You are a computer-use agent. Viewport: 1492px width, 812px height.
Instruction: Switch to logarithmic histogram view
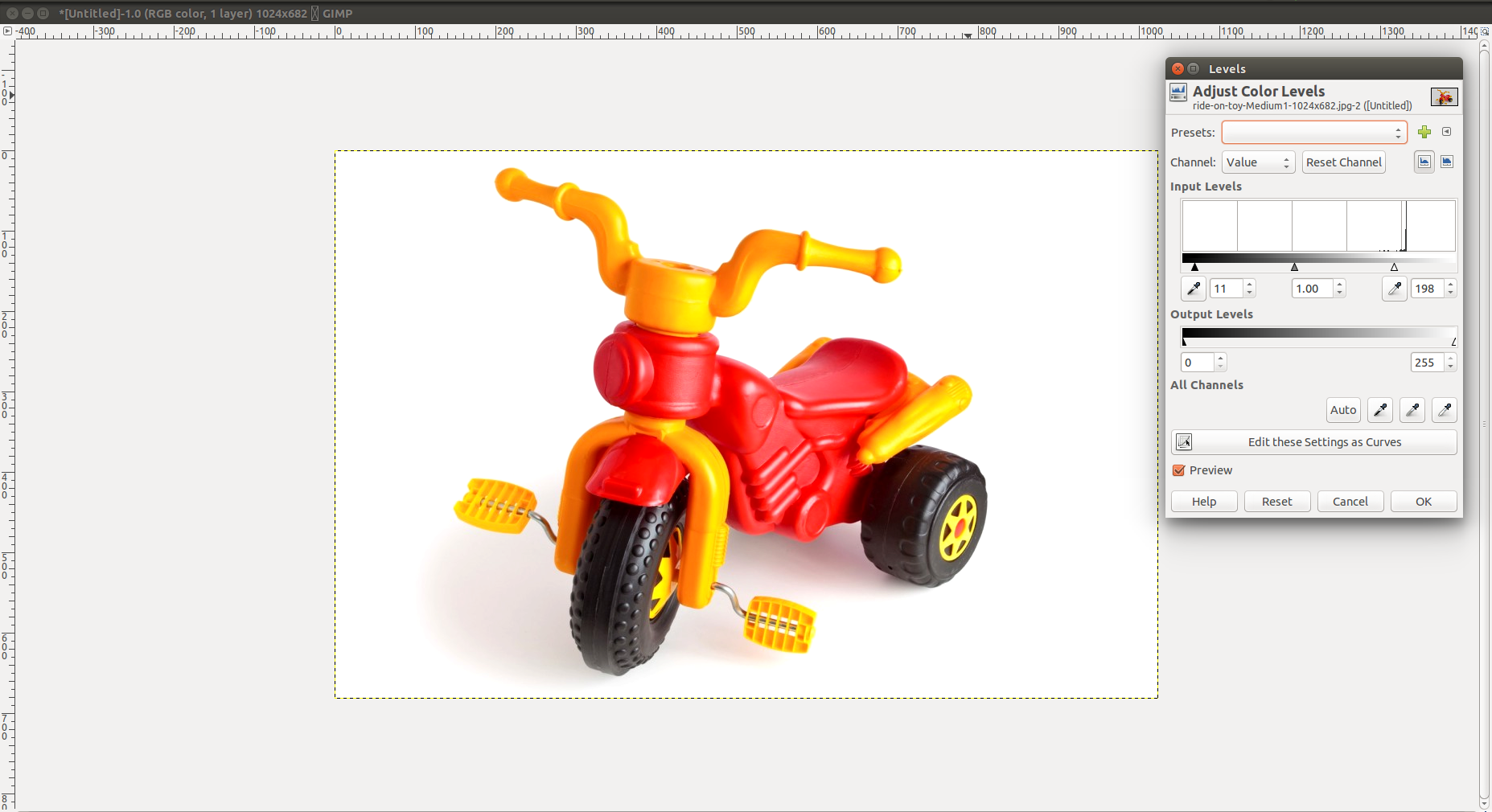pyautogui.click(x=1447, y=162)
